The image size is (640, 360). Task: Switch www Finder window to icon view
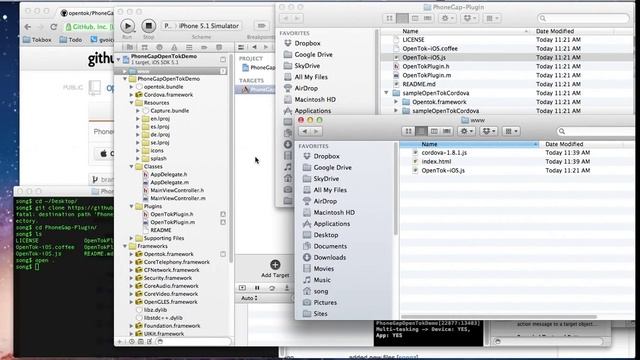(x=408, y=131)
